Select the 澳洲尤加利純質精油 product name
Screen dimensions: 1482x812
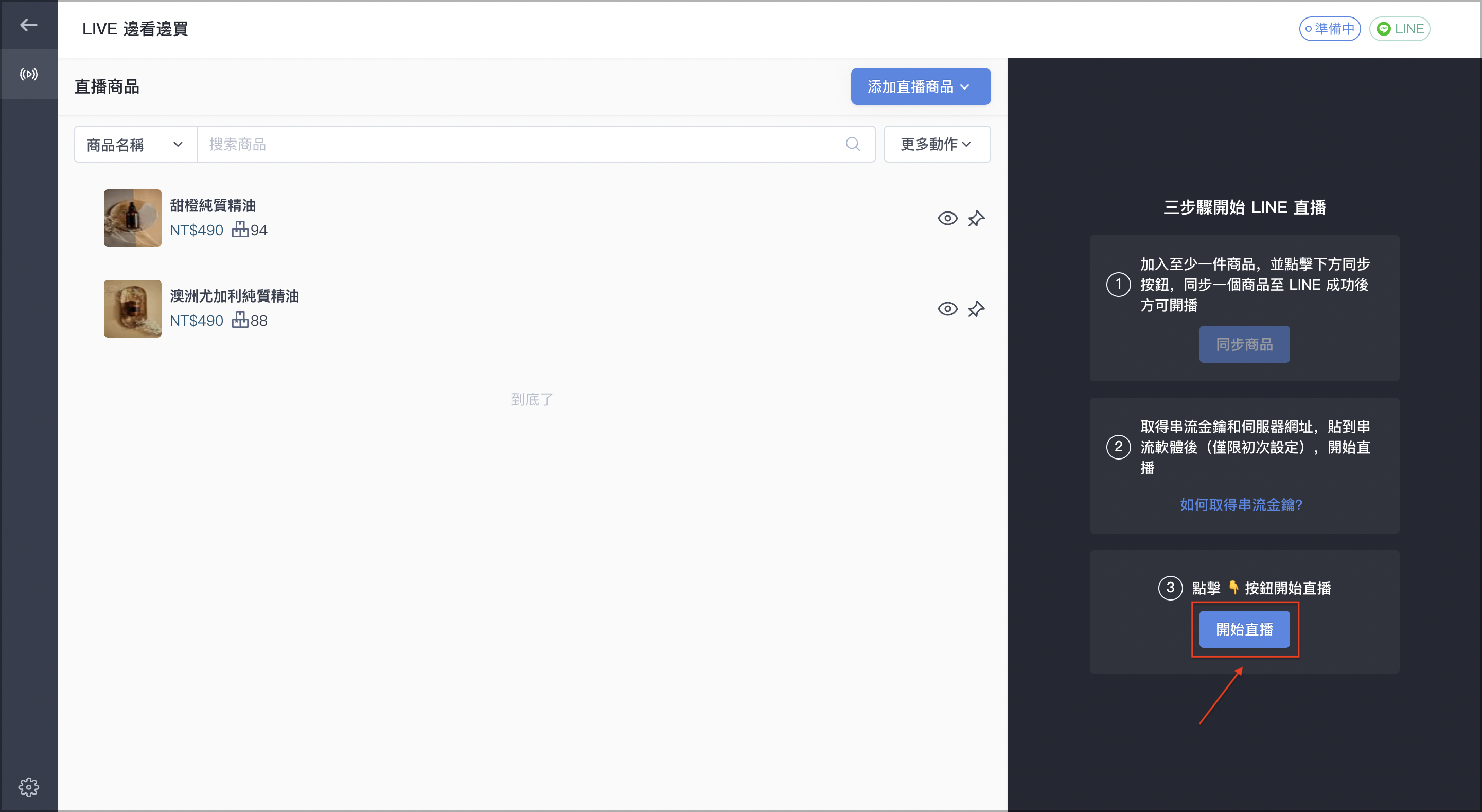pos(234,296)
